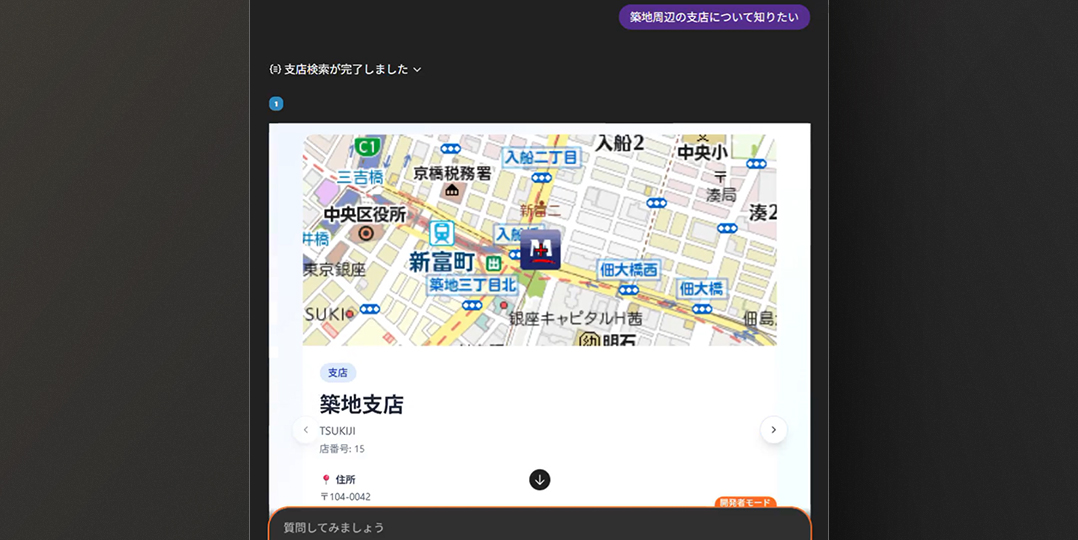Focus the 質問してみましょう input field
The image size is (1078, 540).
coord(540,527)
